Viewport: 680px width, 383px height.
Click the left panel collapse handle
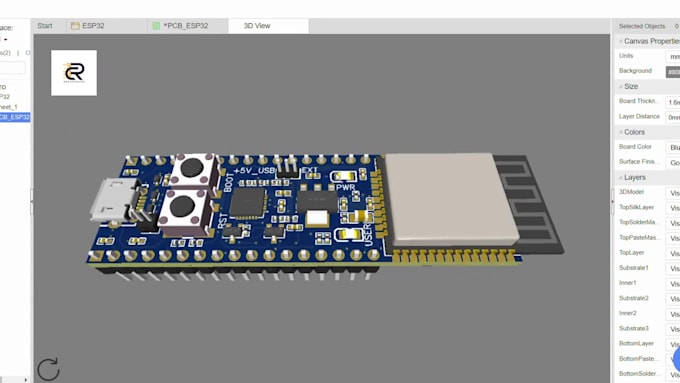[x=32, y=201]
